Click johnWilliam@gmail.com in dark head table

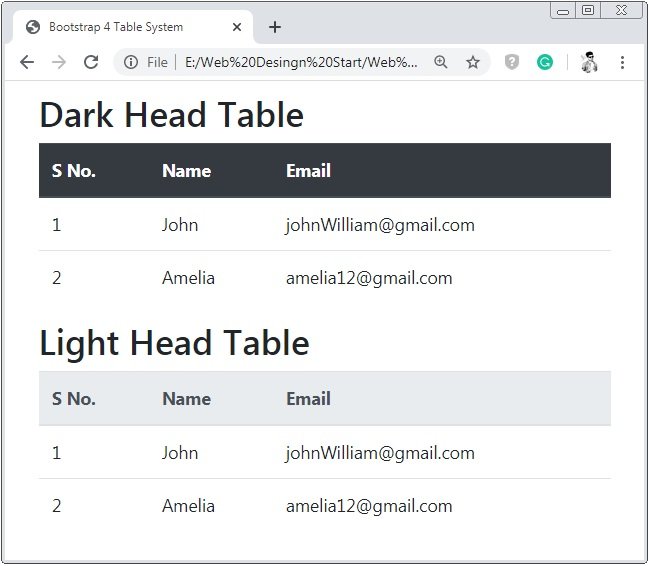[x=380, y=226]
